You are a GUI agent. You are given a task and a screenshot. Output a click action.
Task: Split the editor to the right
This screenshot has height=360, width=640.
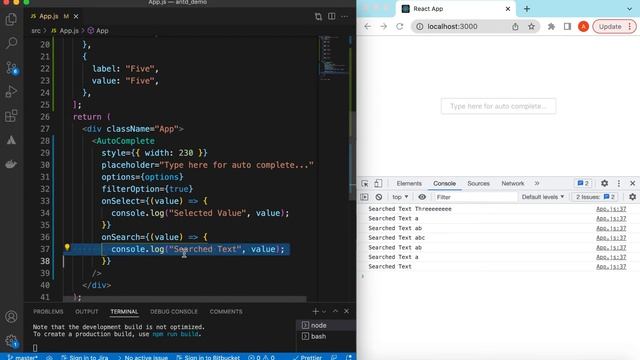[331, 16]
